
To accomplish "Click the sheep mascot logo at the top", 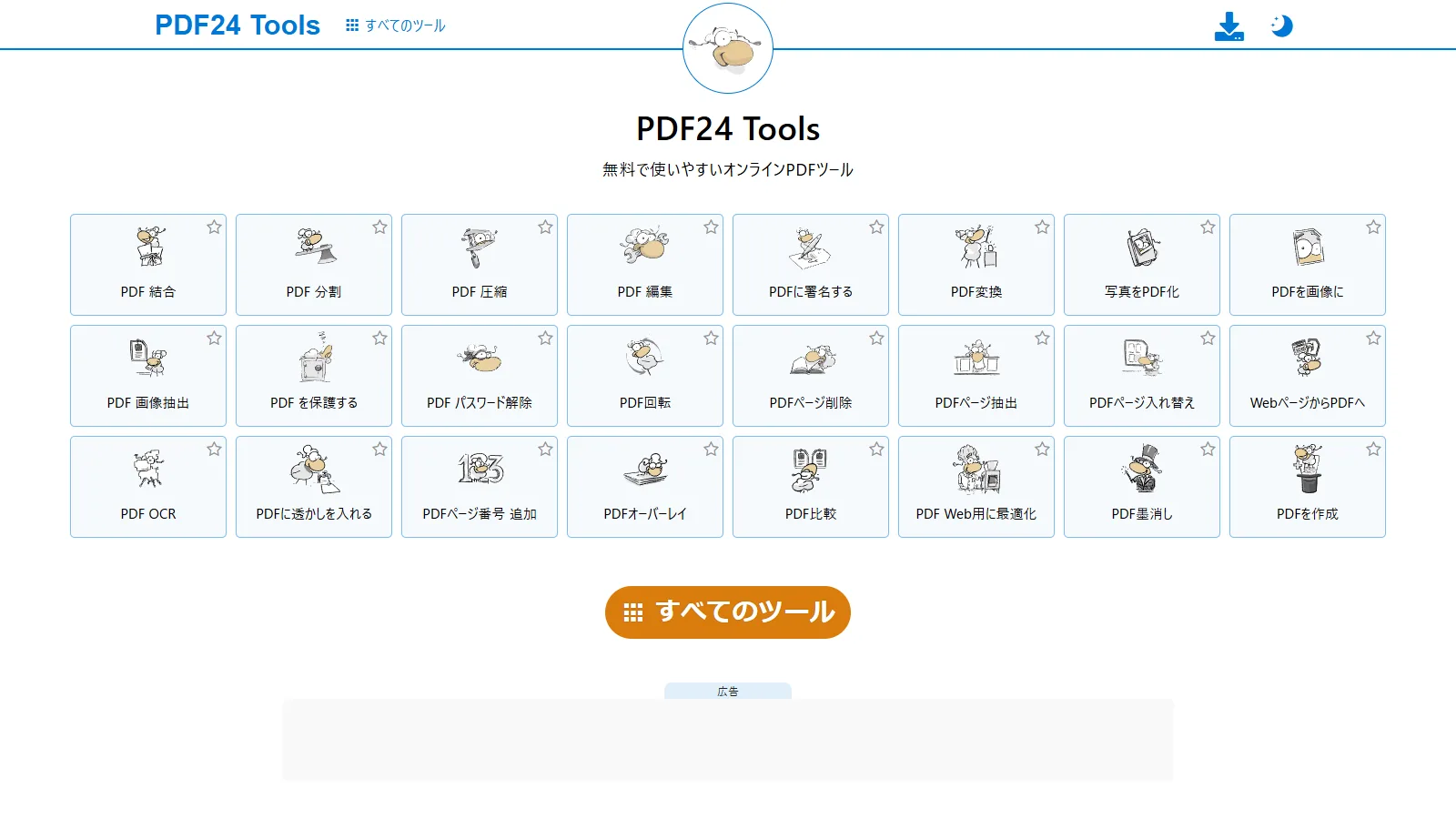I will tap(728, 48).
